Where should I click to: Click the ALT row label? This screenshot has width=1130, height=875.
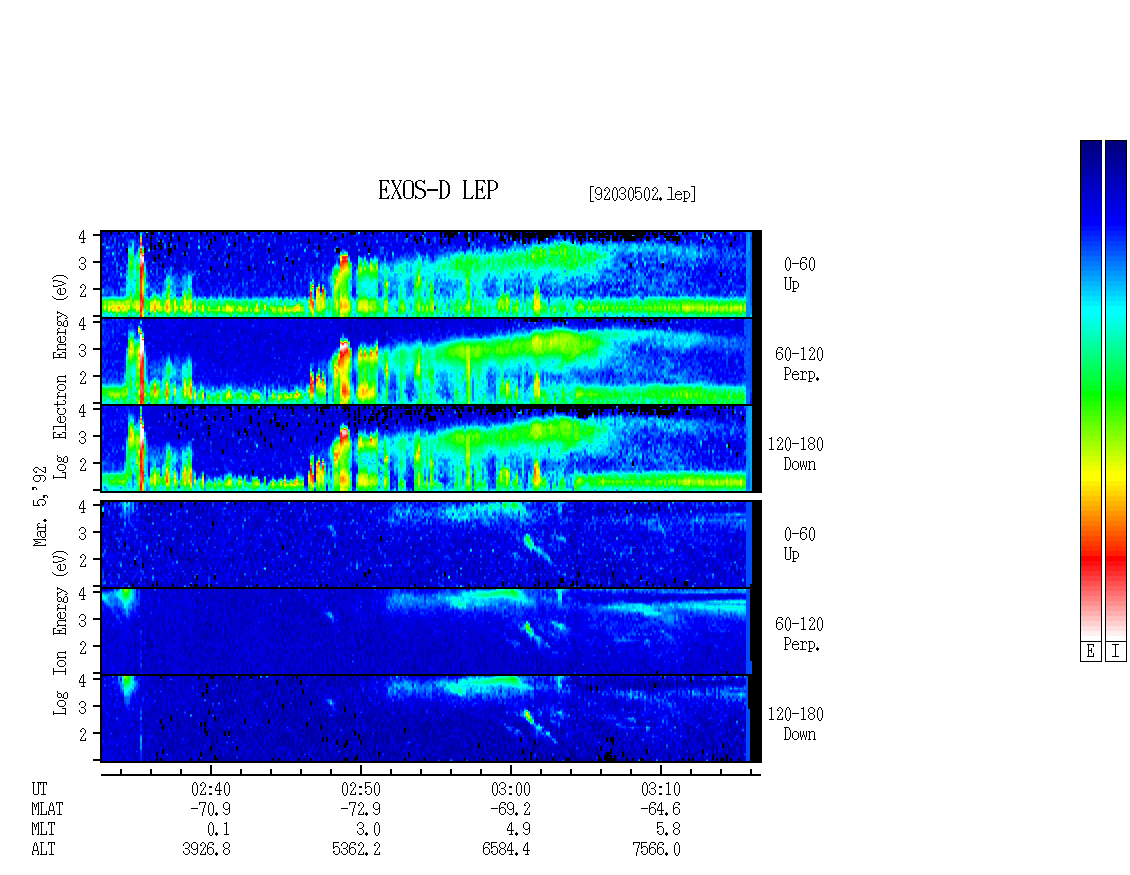(x=43, y=850)
